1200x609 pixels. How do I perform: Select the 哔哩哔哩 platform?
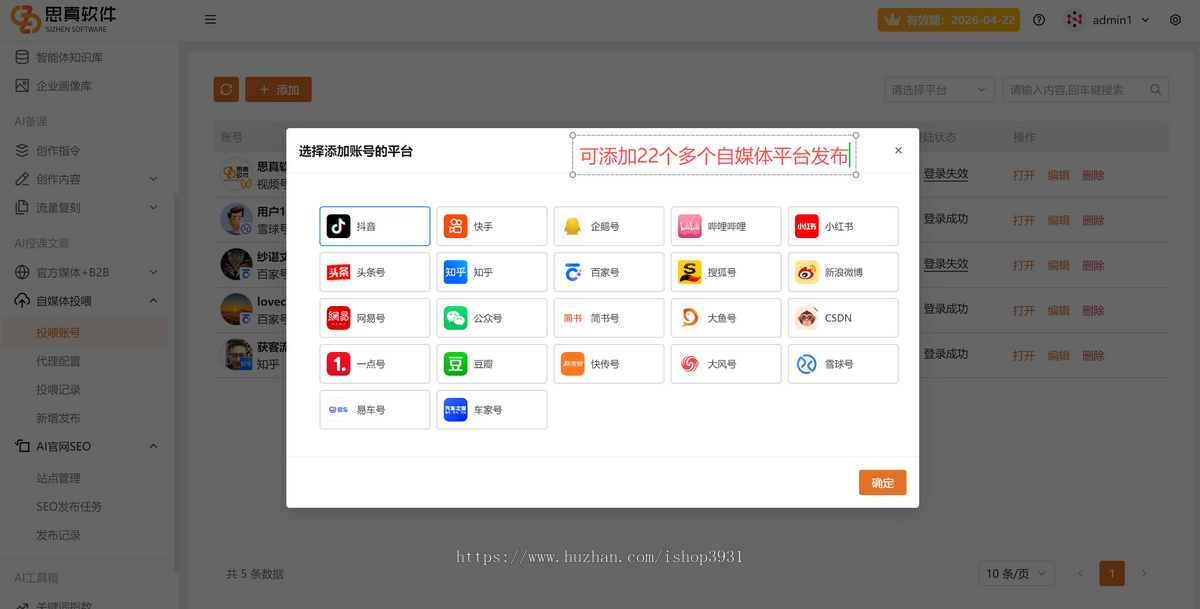pos(726,226)
